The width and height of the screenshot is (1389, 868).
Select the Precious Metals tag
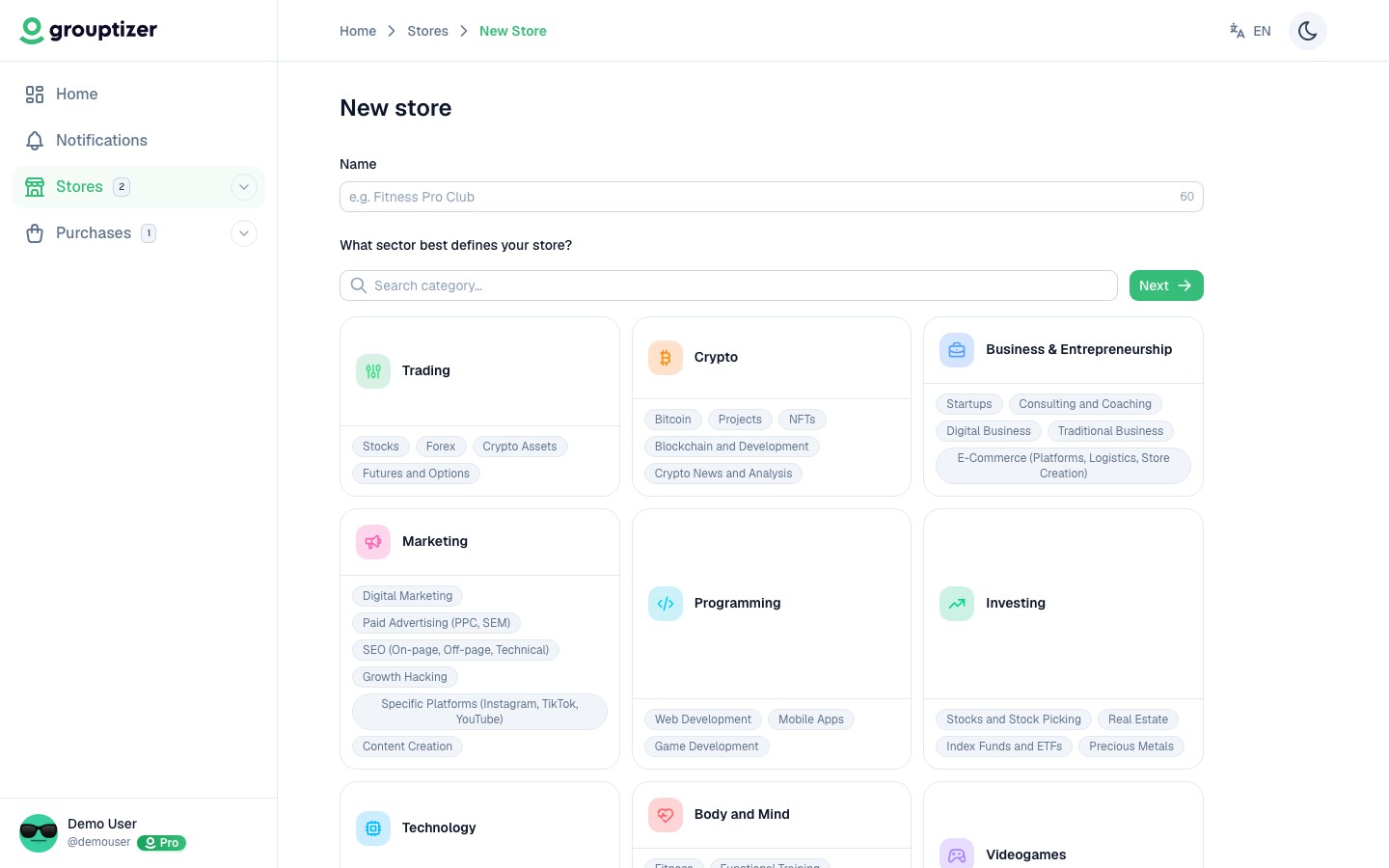tap(1131, 746)
